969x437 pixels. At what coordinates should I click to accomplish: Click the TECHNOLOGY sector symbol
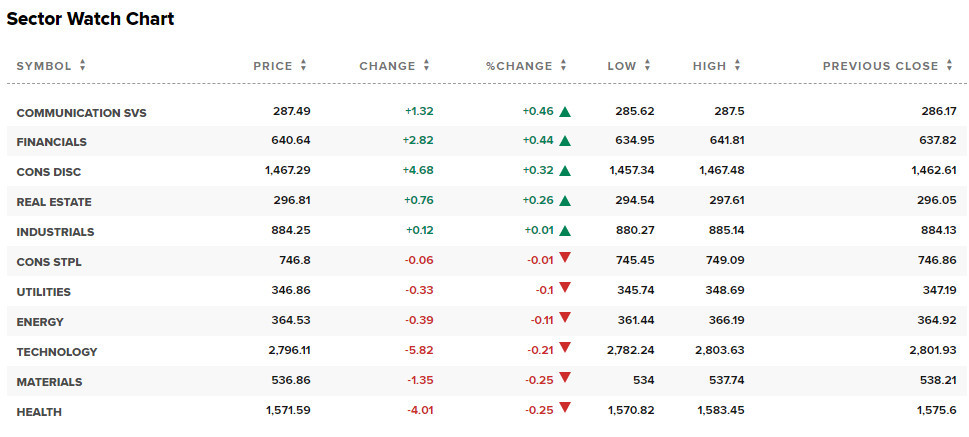pos(57,352)
